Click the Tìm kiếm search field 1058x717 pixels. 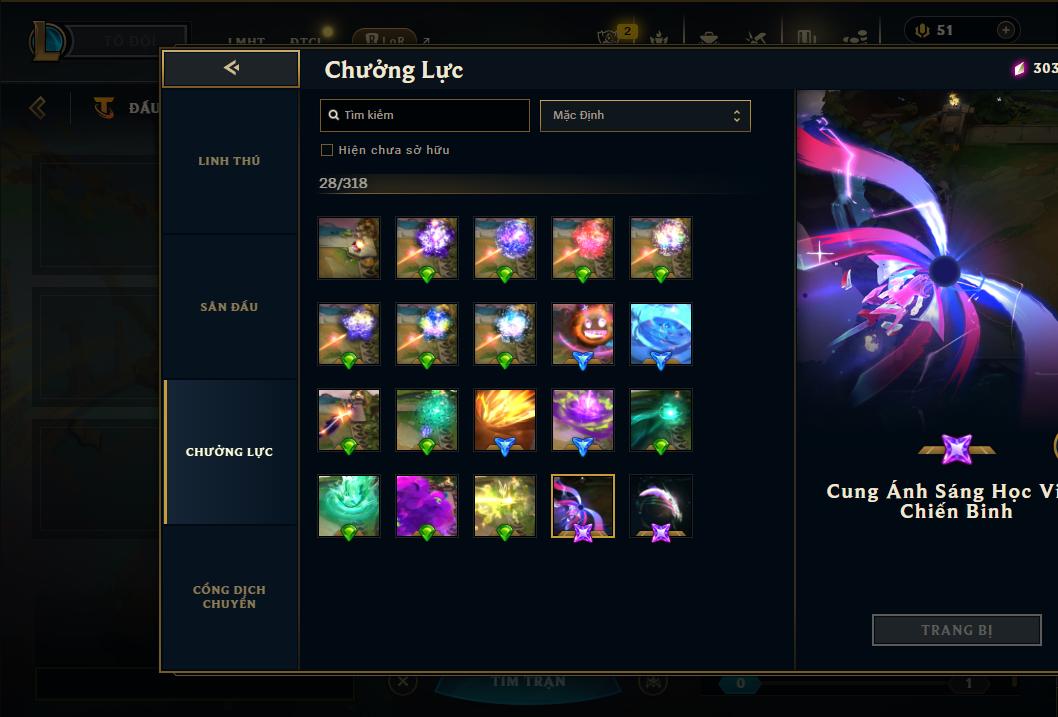[x=424, y=115]
